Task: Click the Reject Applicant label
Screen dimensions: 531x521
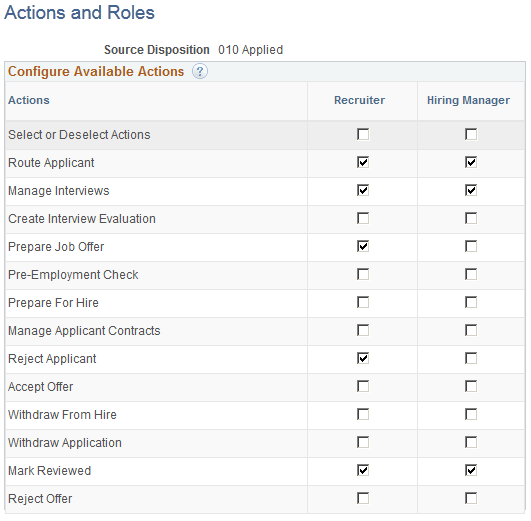Action: tap(52, 359)
